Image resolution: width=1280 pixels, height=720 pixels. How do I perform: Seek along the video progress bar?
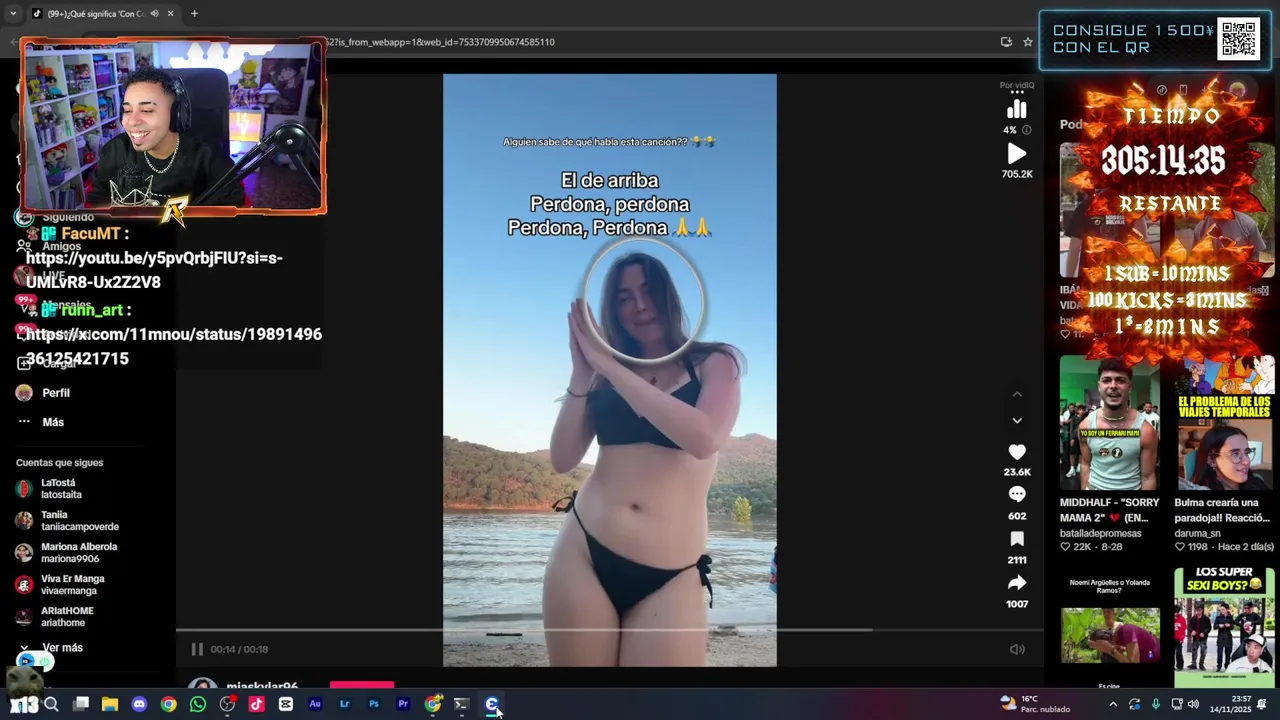pos(610,630)
